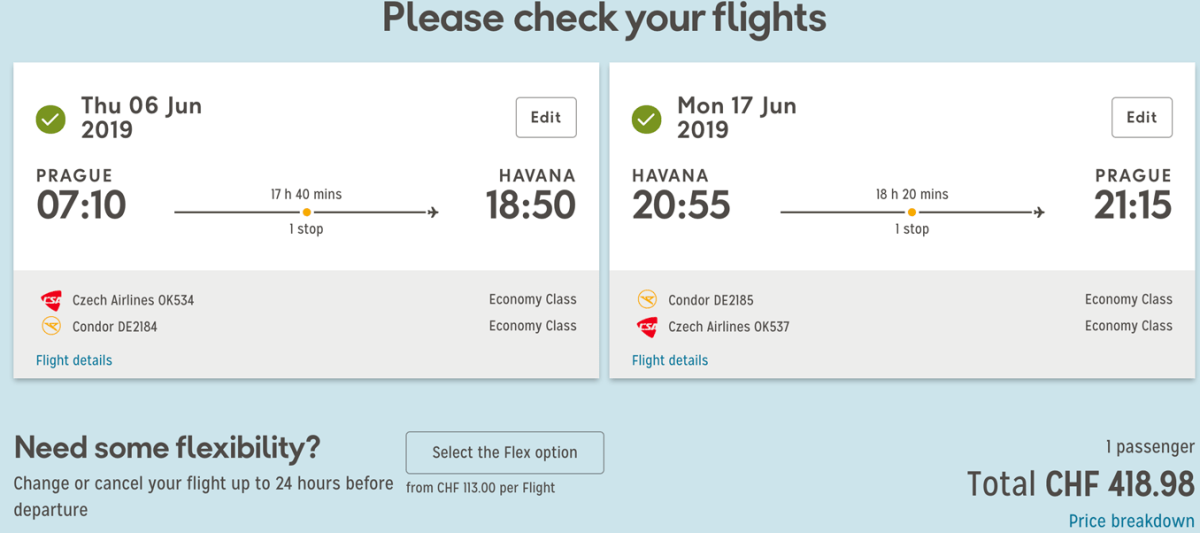
Task: Click the return 18 h 20 mins duration
Action: [x=912, y=194]
